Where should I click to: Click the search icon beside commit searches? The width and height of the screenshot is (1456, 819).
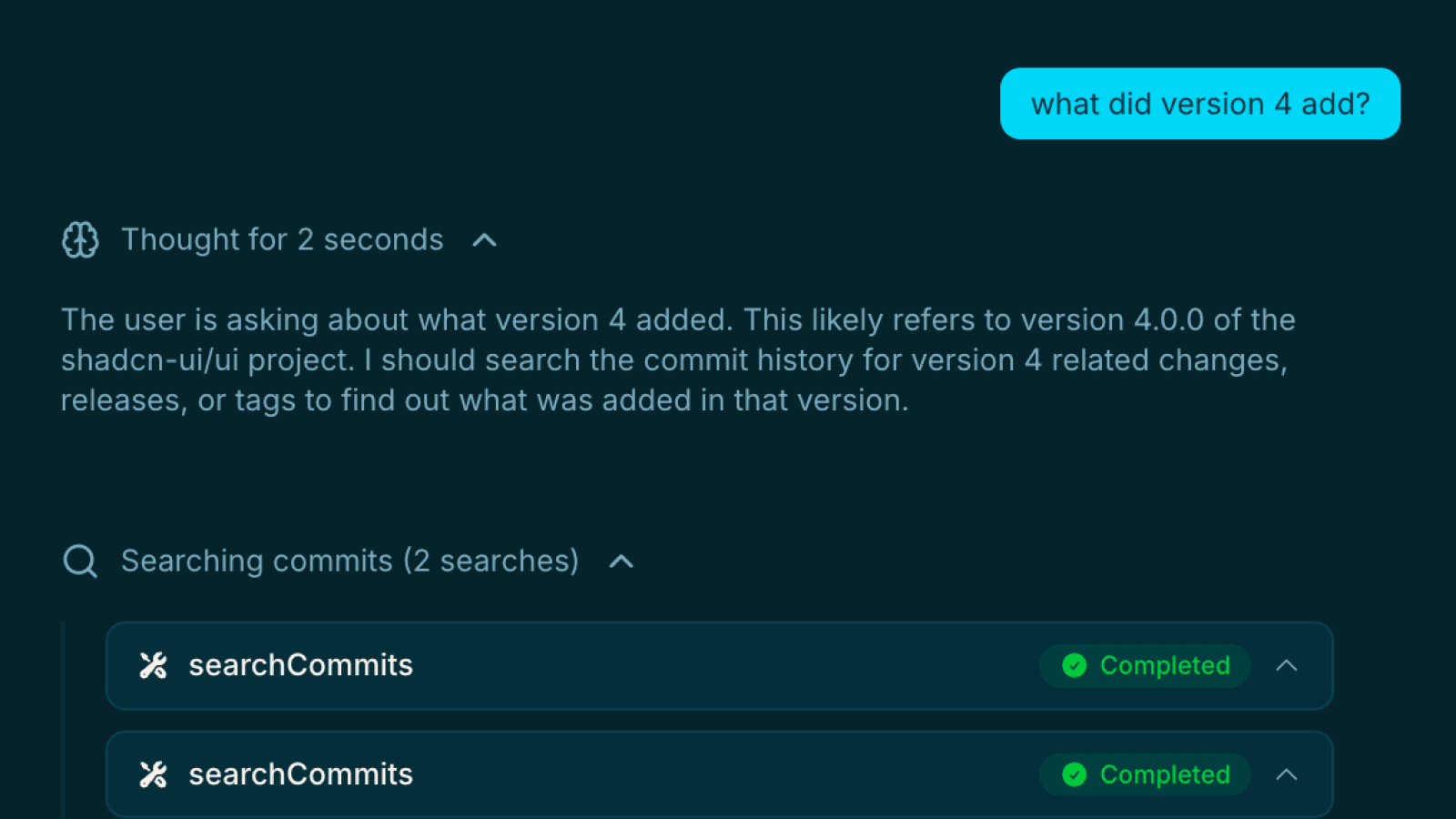[80, 561]
